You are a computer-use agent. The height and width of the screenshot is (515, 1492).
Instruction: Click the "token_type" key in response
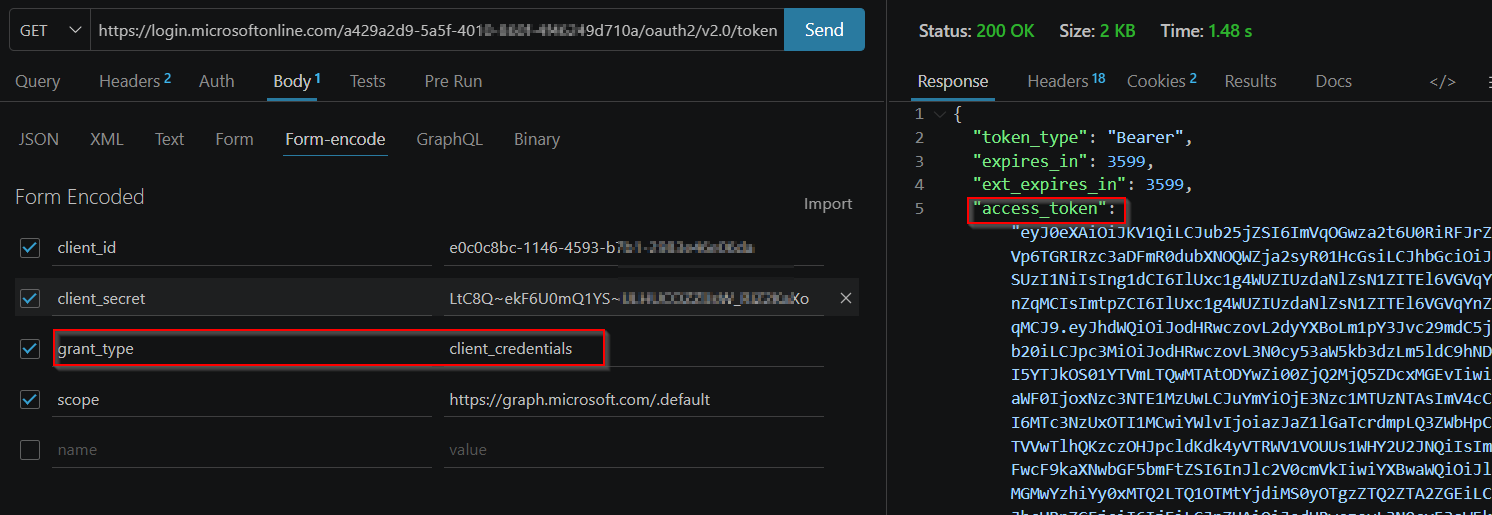(x=1029, y=137)
